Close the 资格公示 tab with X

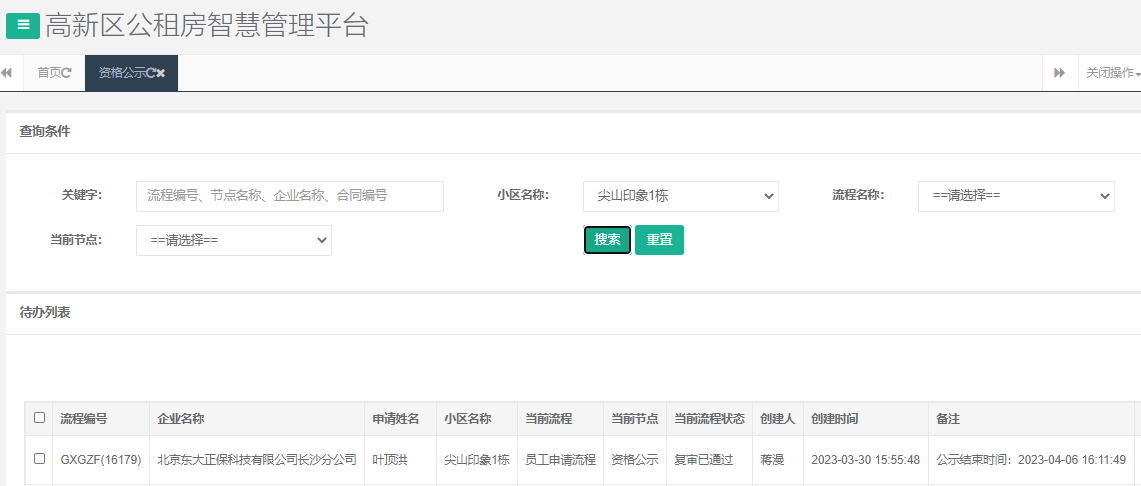(x=161, y=73)
